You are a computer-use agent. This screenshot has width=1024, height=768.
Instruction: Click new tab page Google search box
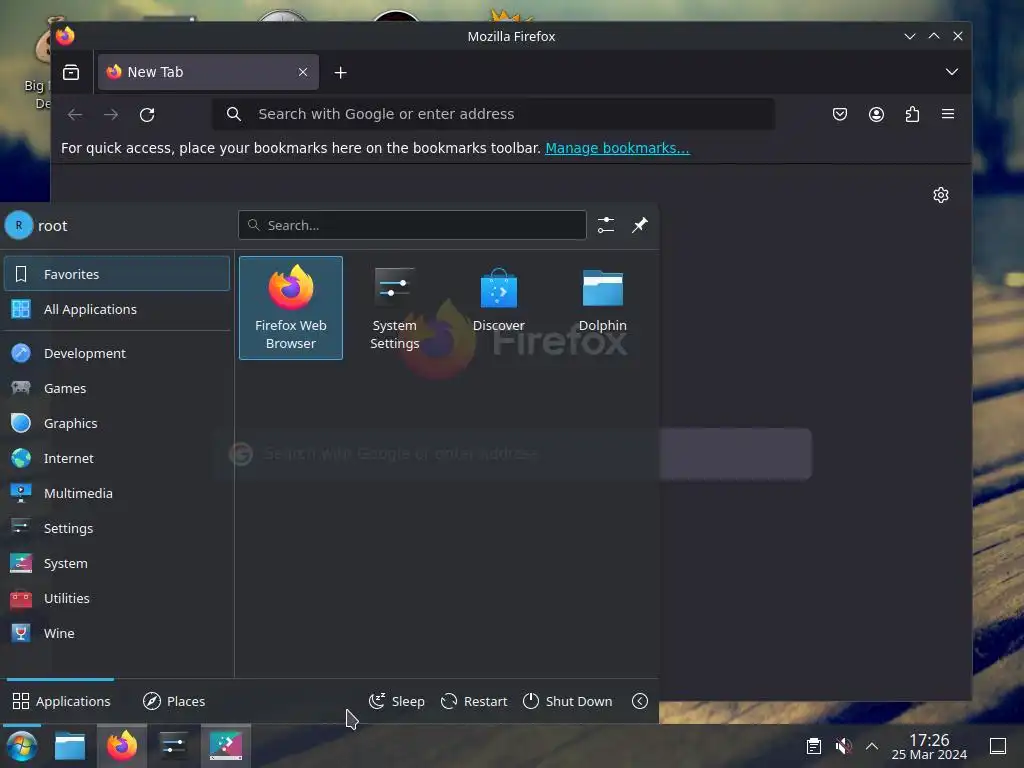click(513, 454)
